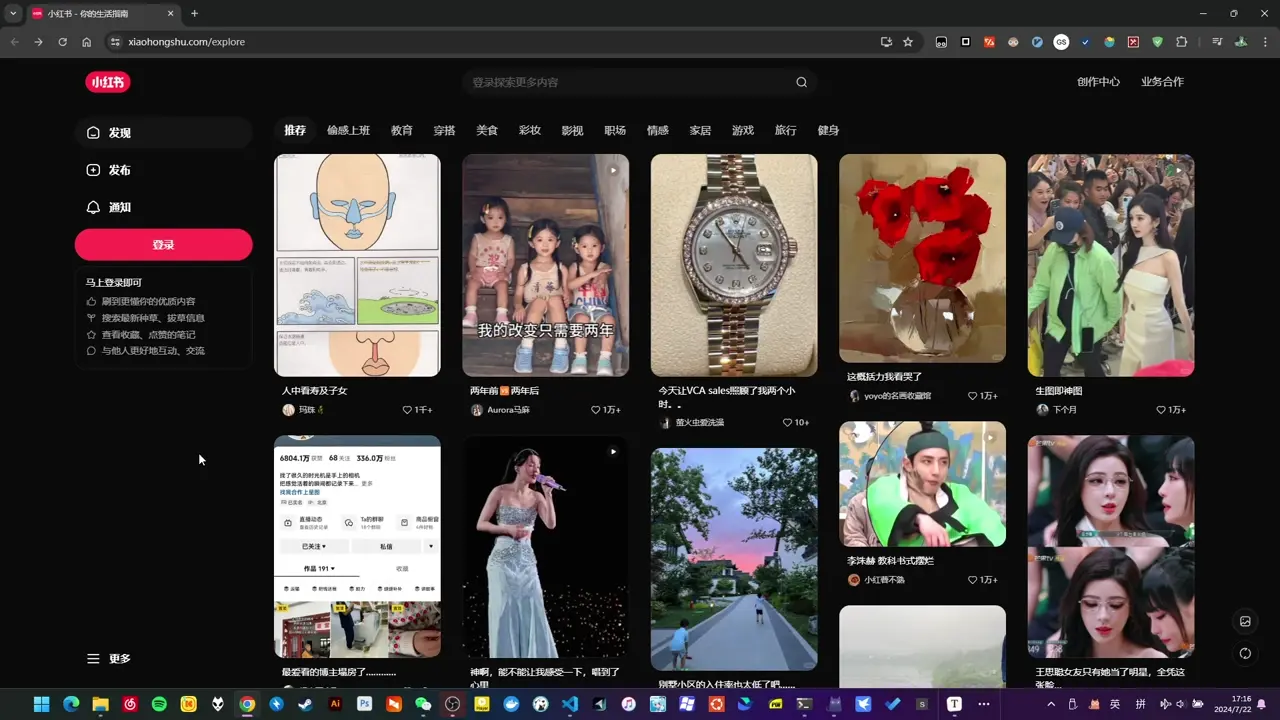Bookmark this page with the star icon
Screen dimensions: 1280x720
908,42
